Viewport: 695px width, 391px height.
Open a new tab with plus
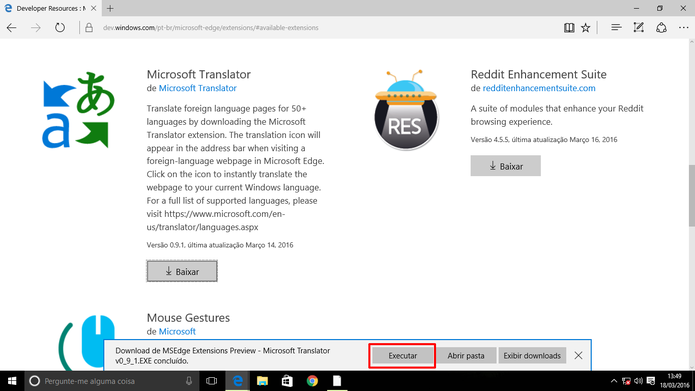(x=110, y=8)
